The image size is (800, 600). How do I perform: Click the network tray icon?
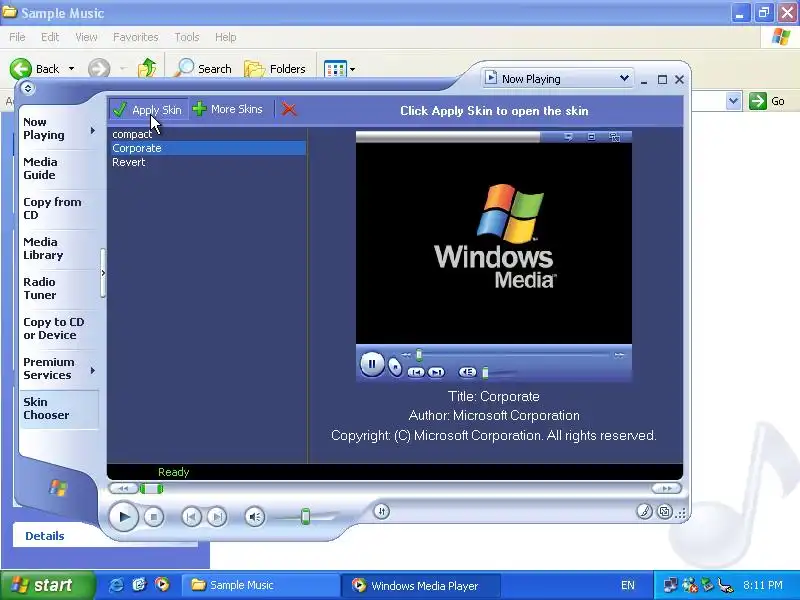[670, 585]
